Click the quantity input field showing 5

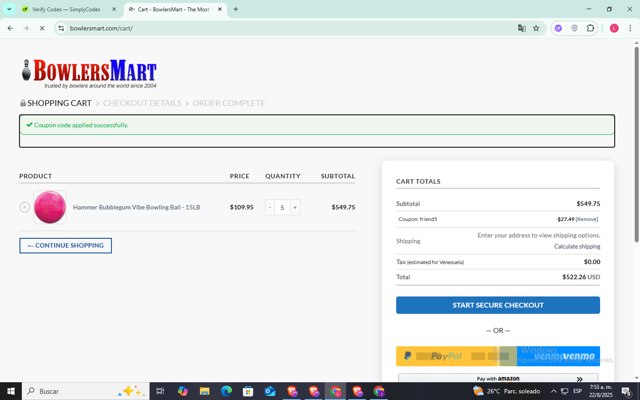click(x=282, y=207)
